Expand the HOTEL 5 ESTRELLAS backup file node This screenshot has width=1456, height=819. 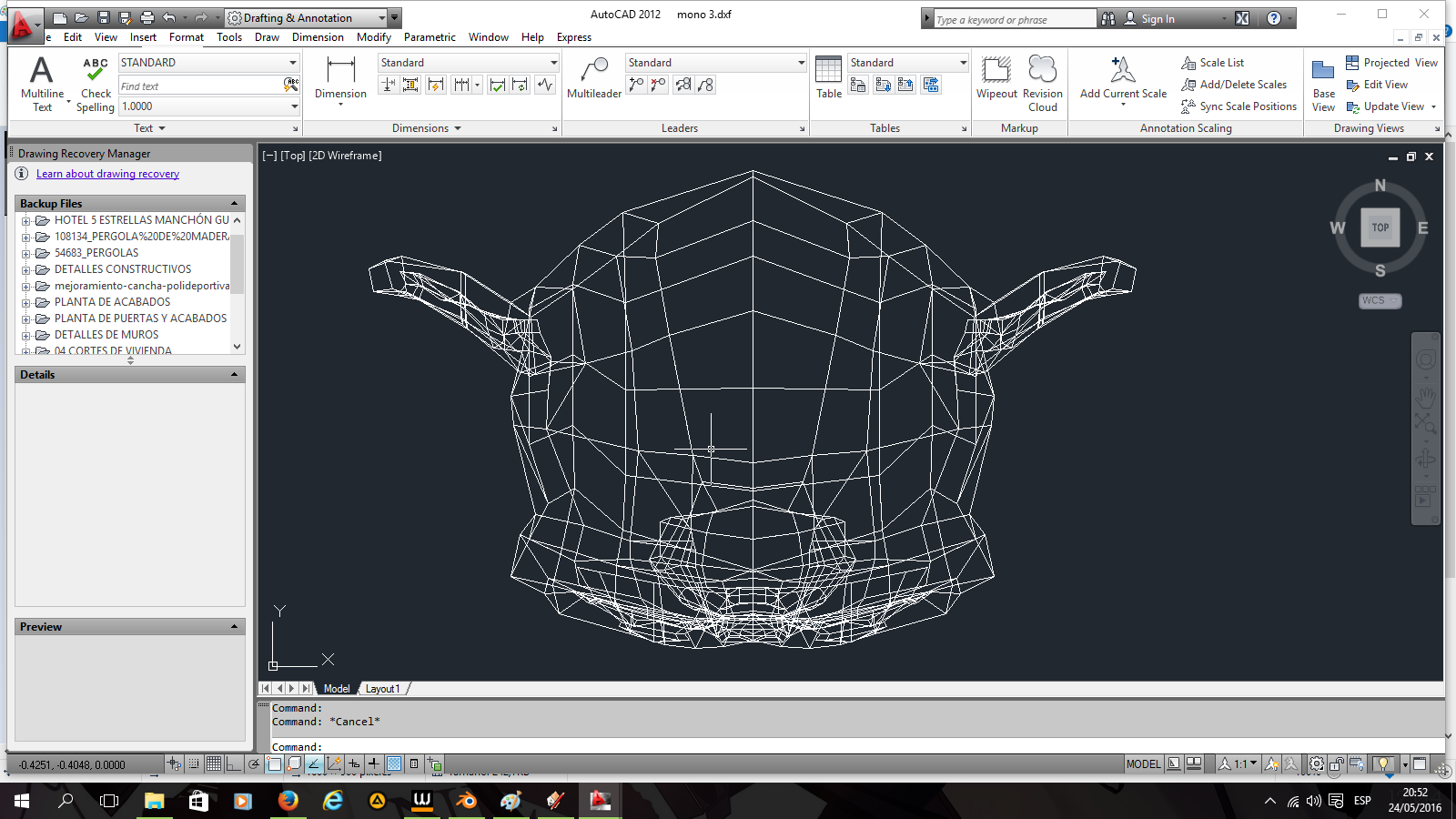26,221
